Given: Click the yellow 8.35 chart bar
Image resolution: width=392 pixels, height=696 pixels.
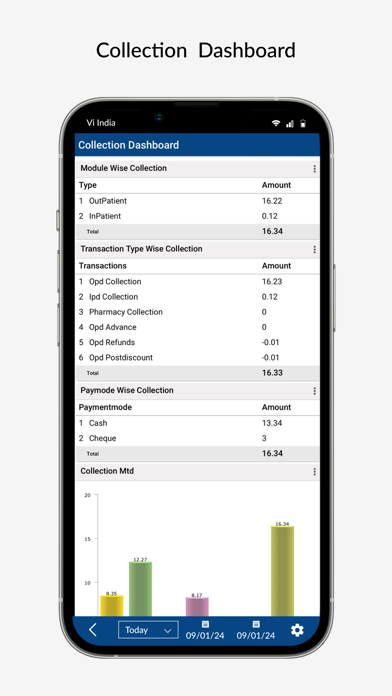Looking at the screenshot, I should tap(111, 605).
